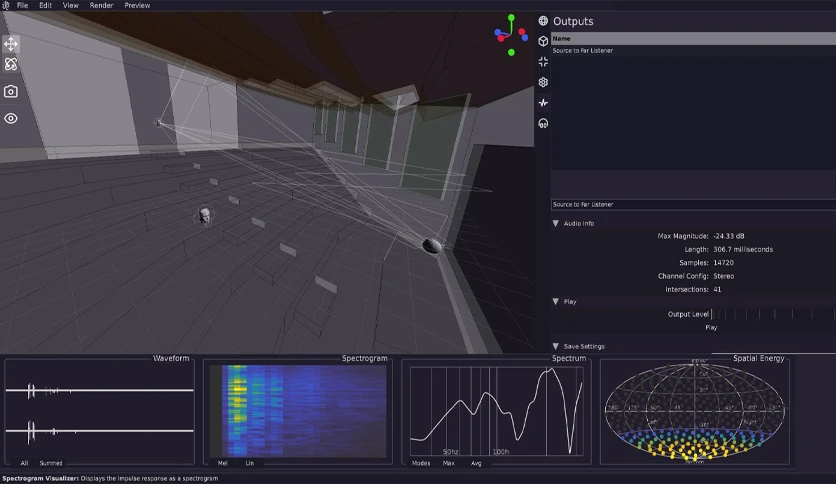Viewport: 836px width, 484px height.
Task: Click the Outputs panel title
Action: click(573, 21)
